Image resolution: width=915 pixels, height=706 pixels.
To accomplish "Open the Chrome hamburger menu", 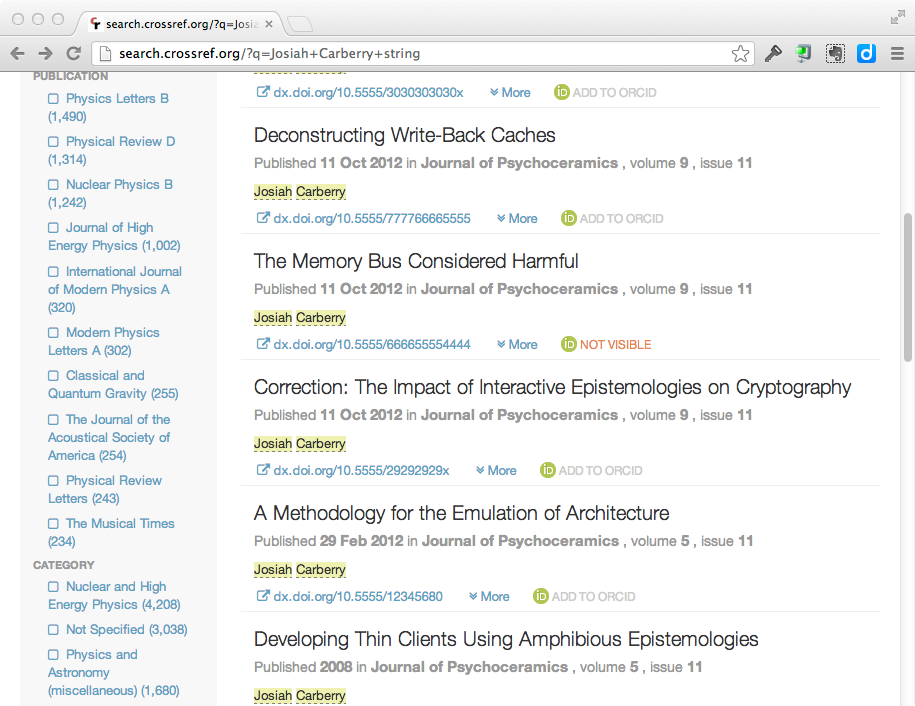I will coord(897,54).
